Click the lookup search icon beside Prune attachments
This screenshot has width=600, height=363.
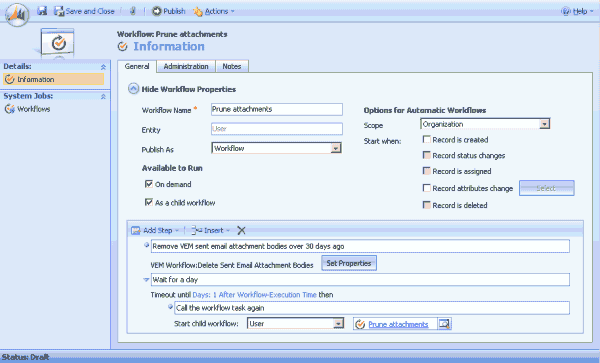[x=444, y=324]
